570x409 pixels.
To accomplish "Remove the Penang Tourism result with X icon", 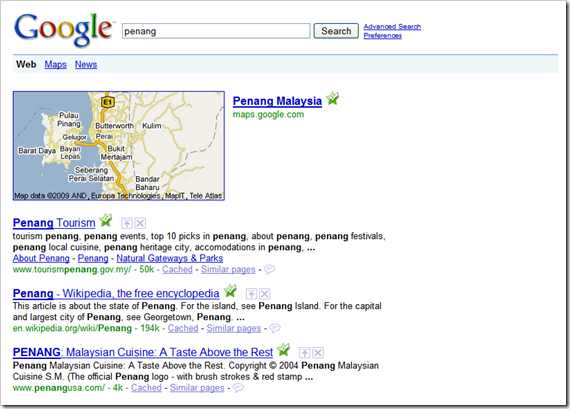I will tap(140, 223).
